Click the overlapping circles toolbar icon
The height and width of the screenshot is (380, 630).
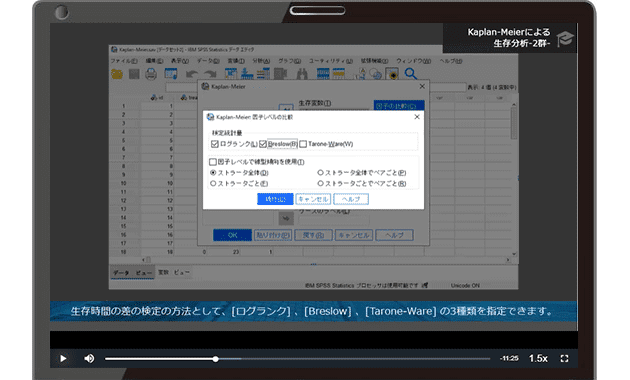point(375,74)
